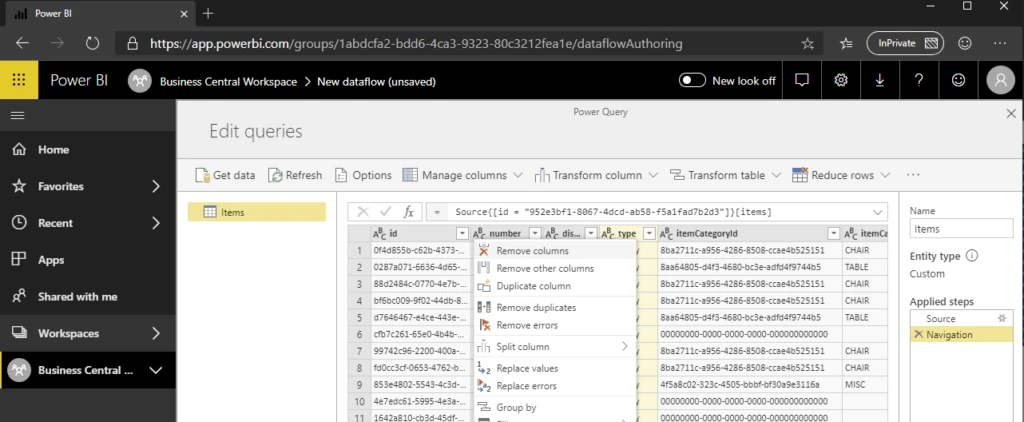This screenshot has height=422, width=1024.
Task: Click the InPrivate badge
Action: click(x=905, y=44)
